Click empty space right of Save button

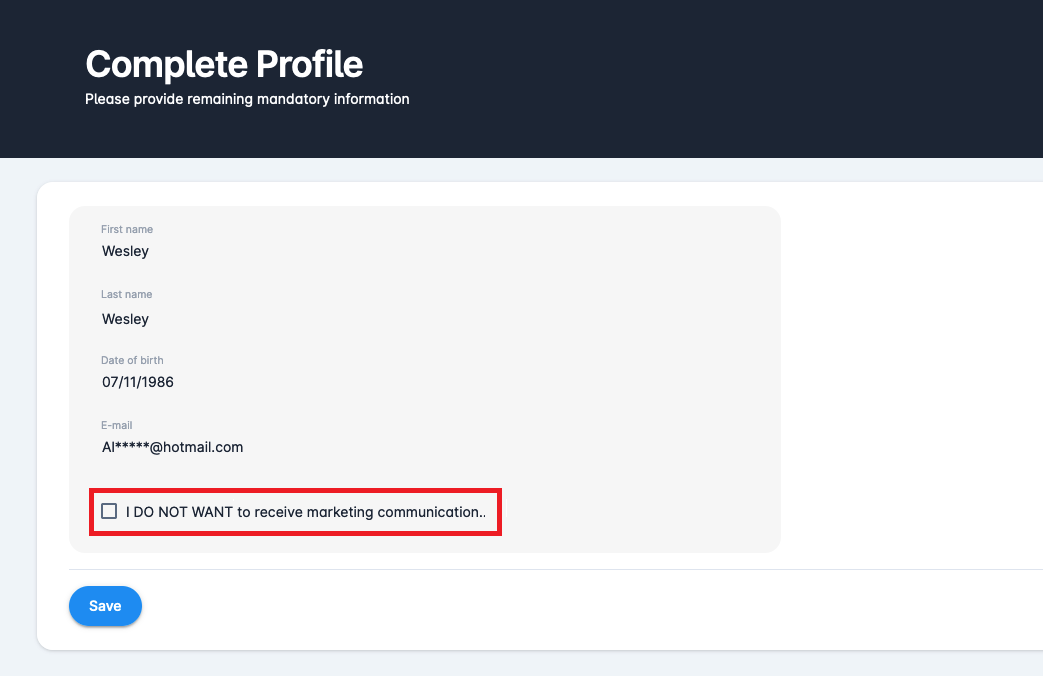coord(500,606)
